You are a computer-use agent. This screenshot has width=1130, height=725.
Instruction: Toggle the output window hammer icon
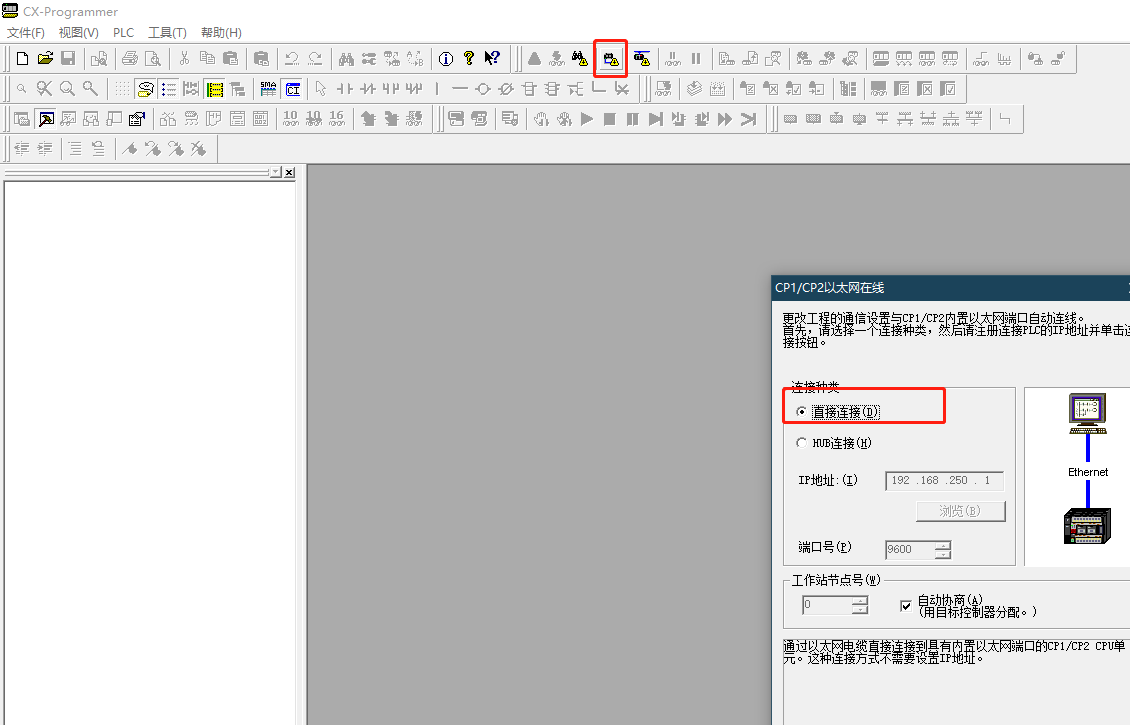tap(46, 119)
